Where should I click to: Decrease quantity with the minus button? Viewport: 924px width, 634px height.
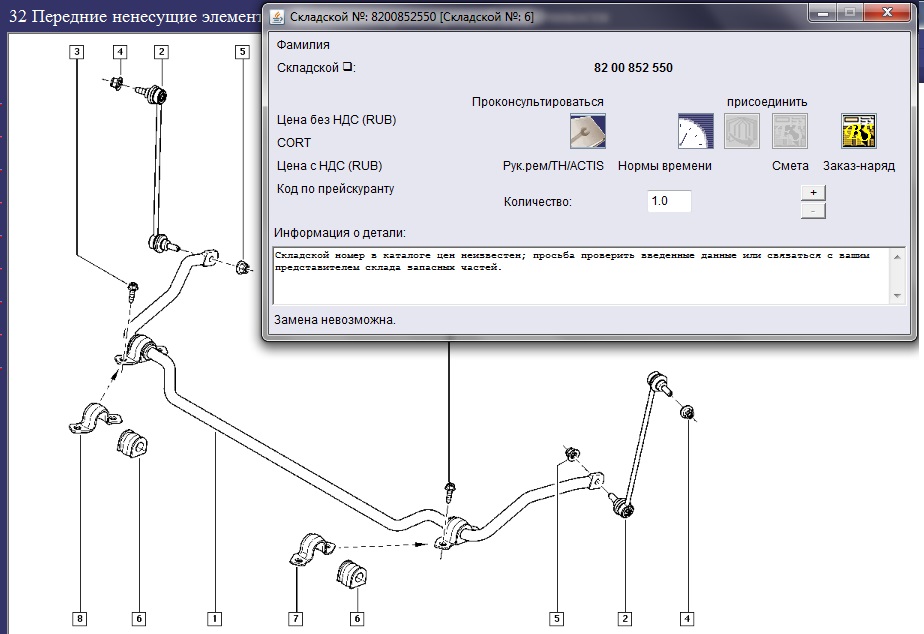[813, 210]
